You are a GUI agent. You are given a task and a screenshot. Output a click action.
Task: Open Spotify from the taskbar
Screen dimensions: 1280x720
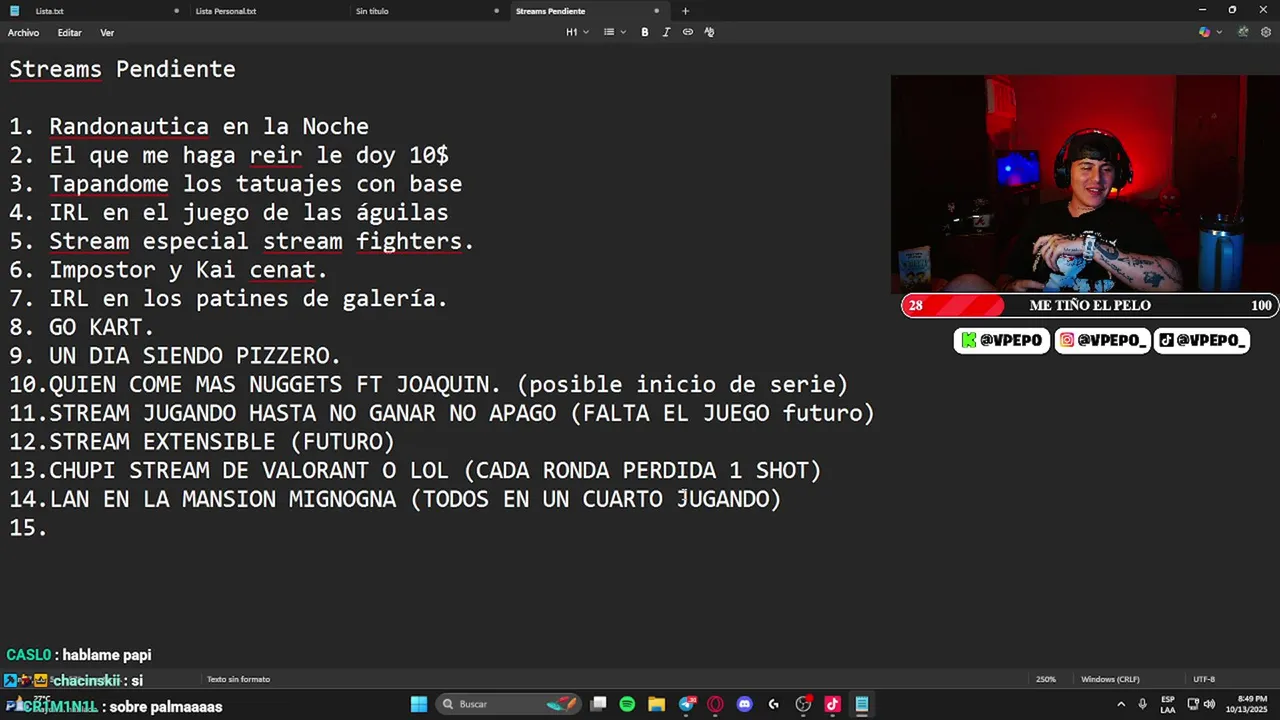tap(627, 704)
